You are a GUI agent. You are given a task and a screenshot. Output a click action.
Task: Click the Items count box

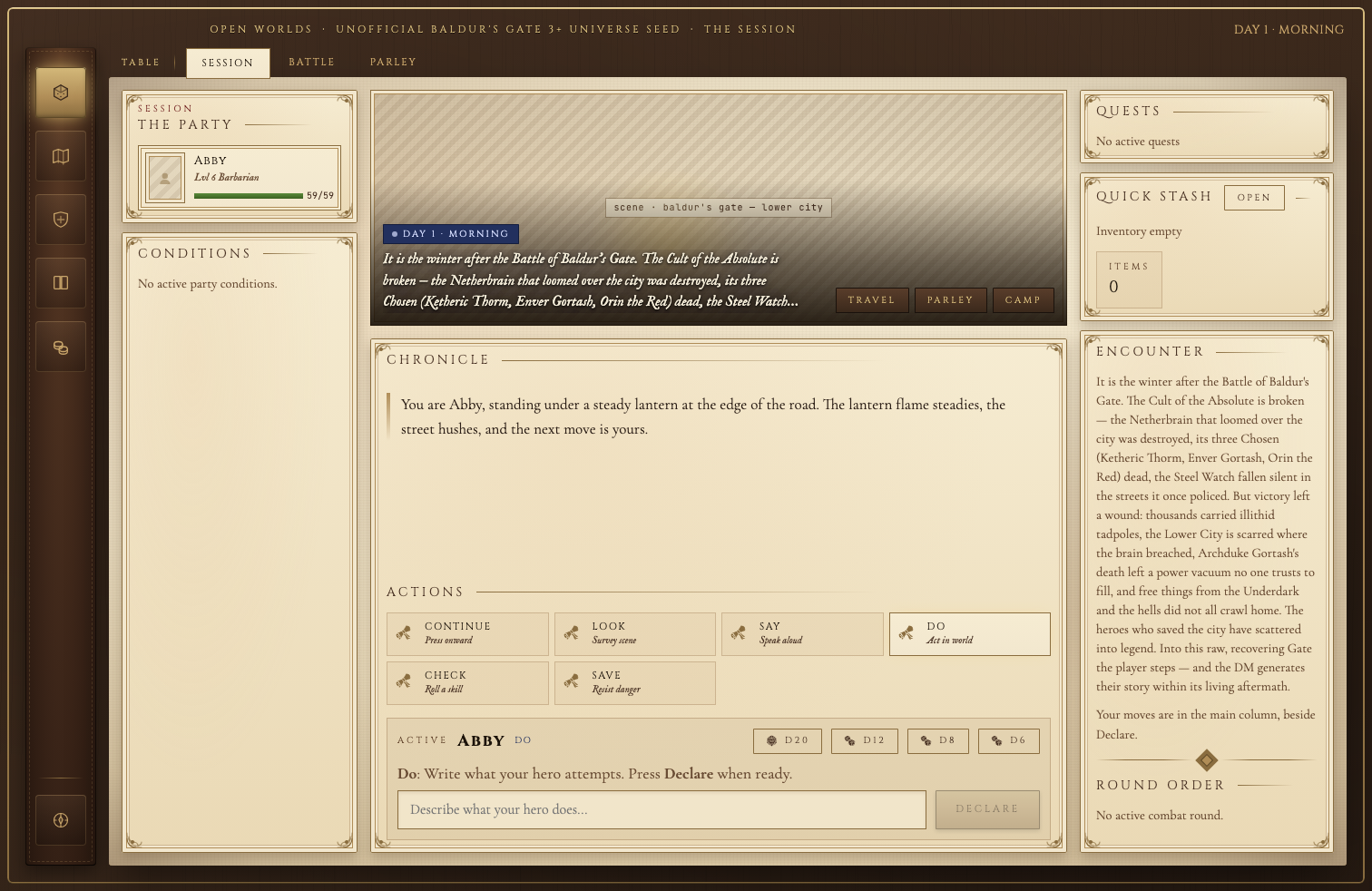pyautogui.click(x=1129, y=279)
